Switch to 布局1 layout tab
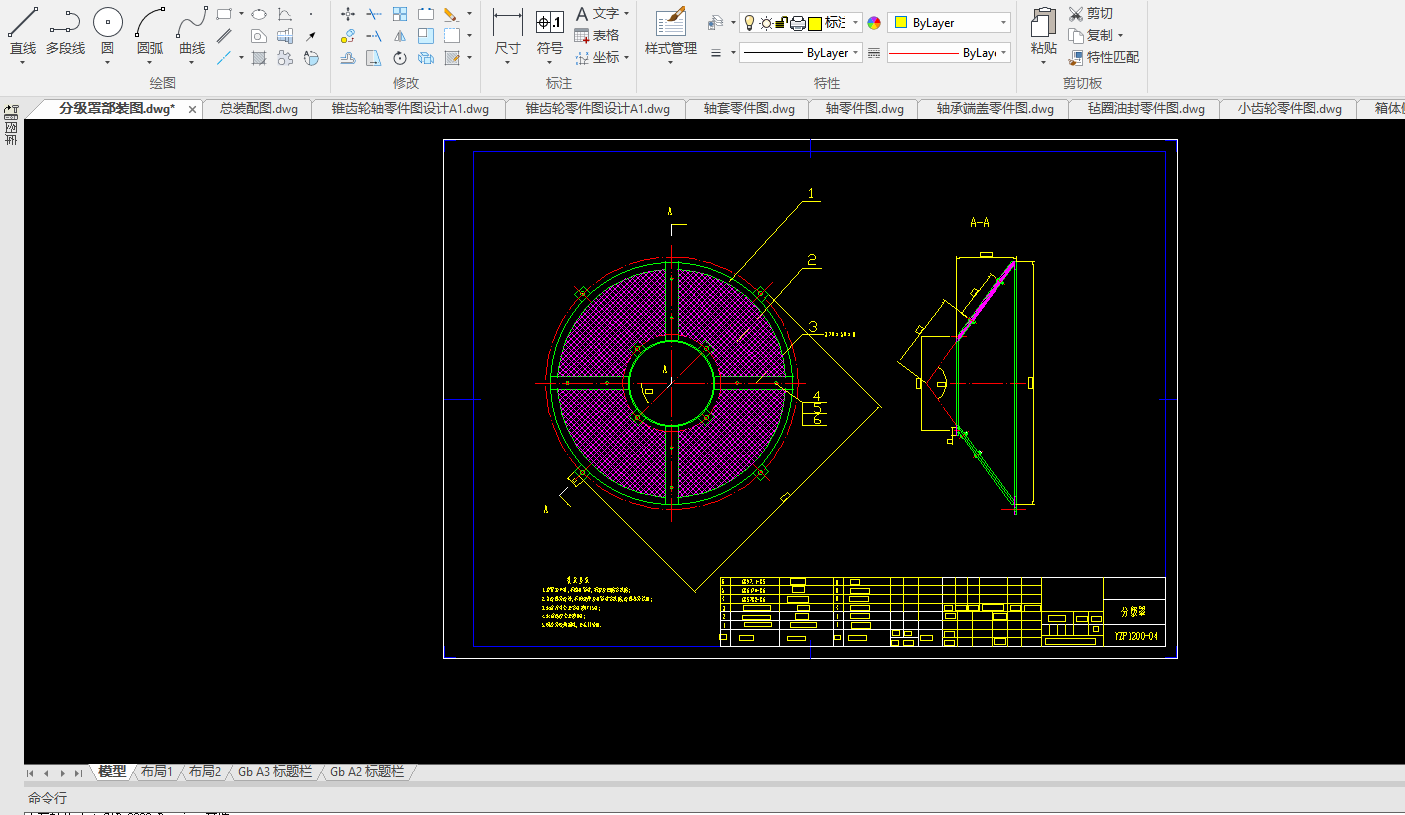Viewport: 1405px width, 815px height. (157, 772)
